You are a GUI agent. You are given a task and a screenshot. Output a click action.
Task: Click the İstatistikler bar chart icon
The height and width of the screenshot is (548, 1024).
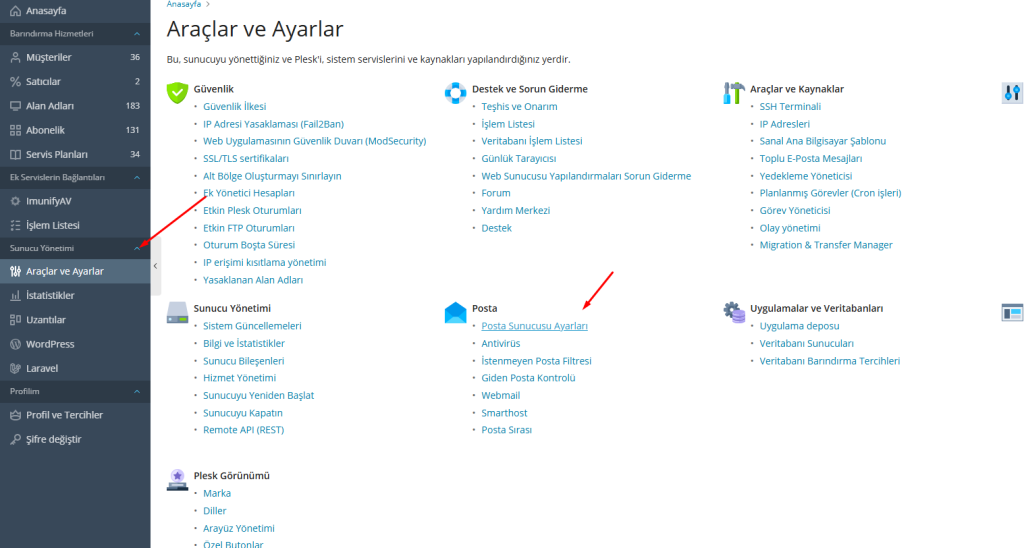[15, 295]
